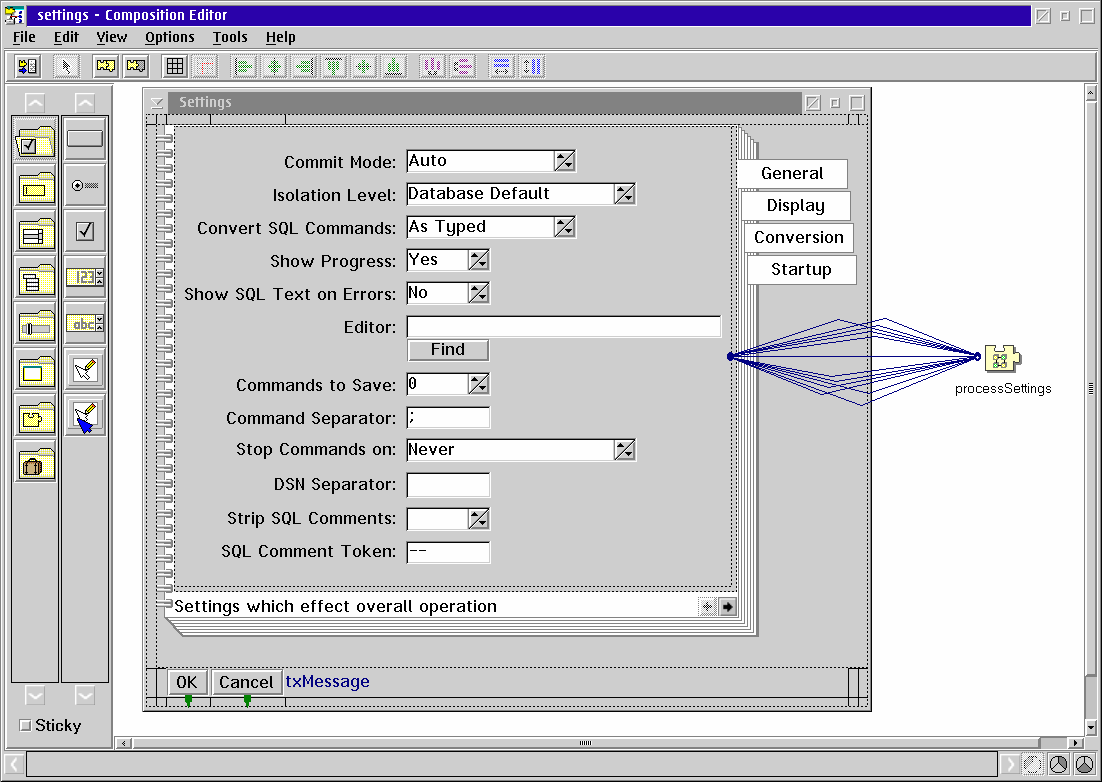Toggle the Sticky checkbox

point(25,725)
